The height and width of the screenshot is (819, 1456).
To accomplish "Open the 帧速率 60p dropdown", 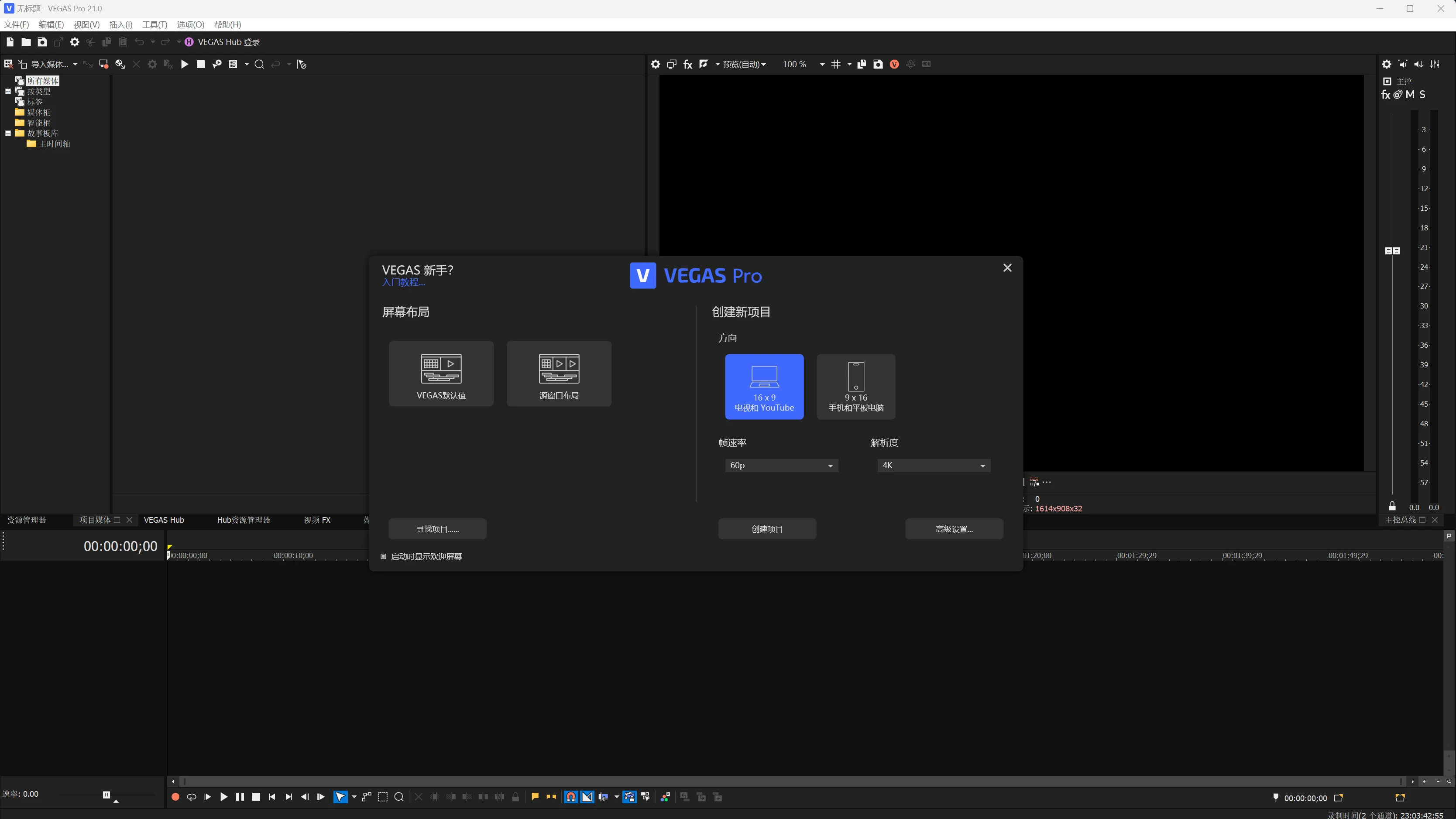I will (x=781, y=465).
